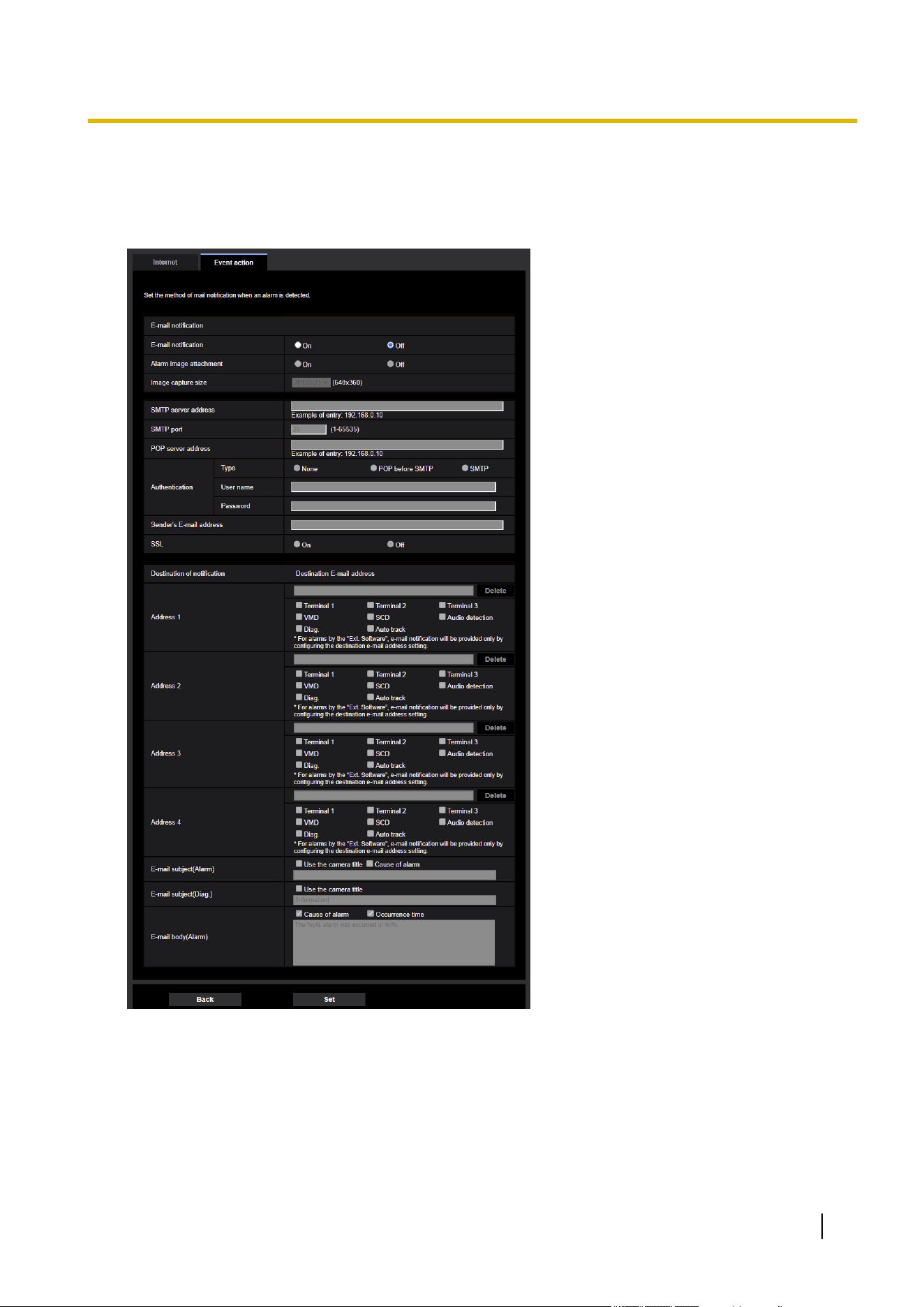Click the SMTP server address field
Screen dimensions: 924x1307
[397, 406]
